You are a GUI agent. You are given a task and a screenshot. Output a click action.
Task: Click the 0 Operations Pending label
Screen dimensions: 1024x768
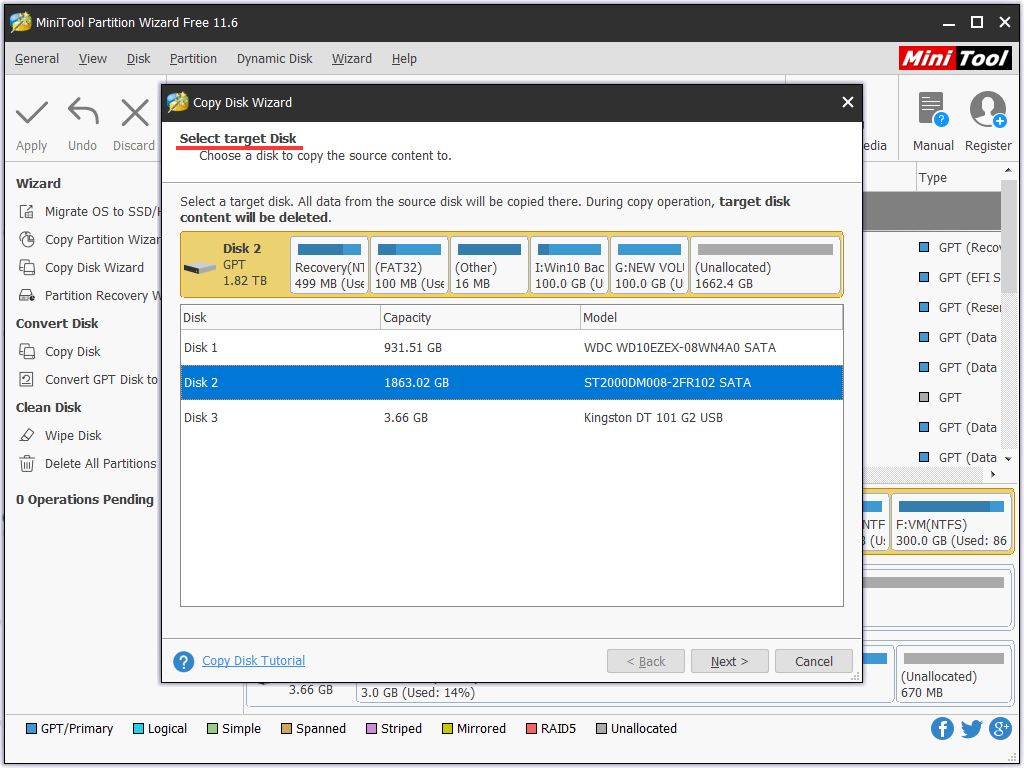(x=85, y=500)
